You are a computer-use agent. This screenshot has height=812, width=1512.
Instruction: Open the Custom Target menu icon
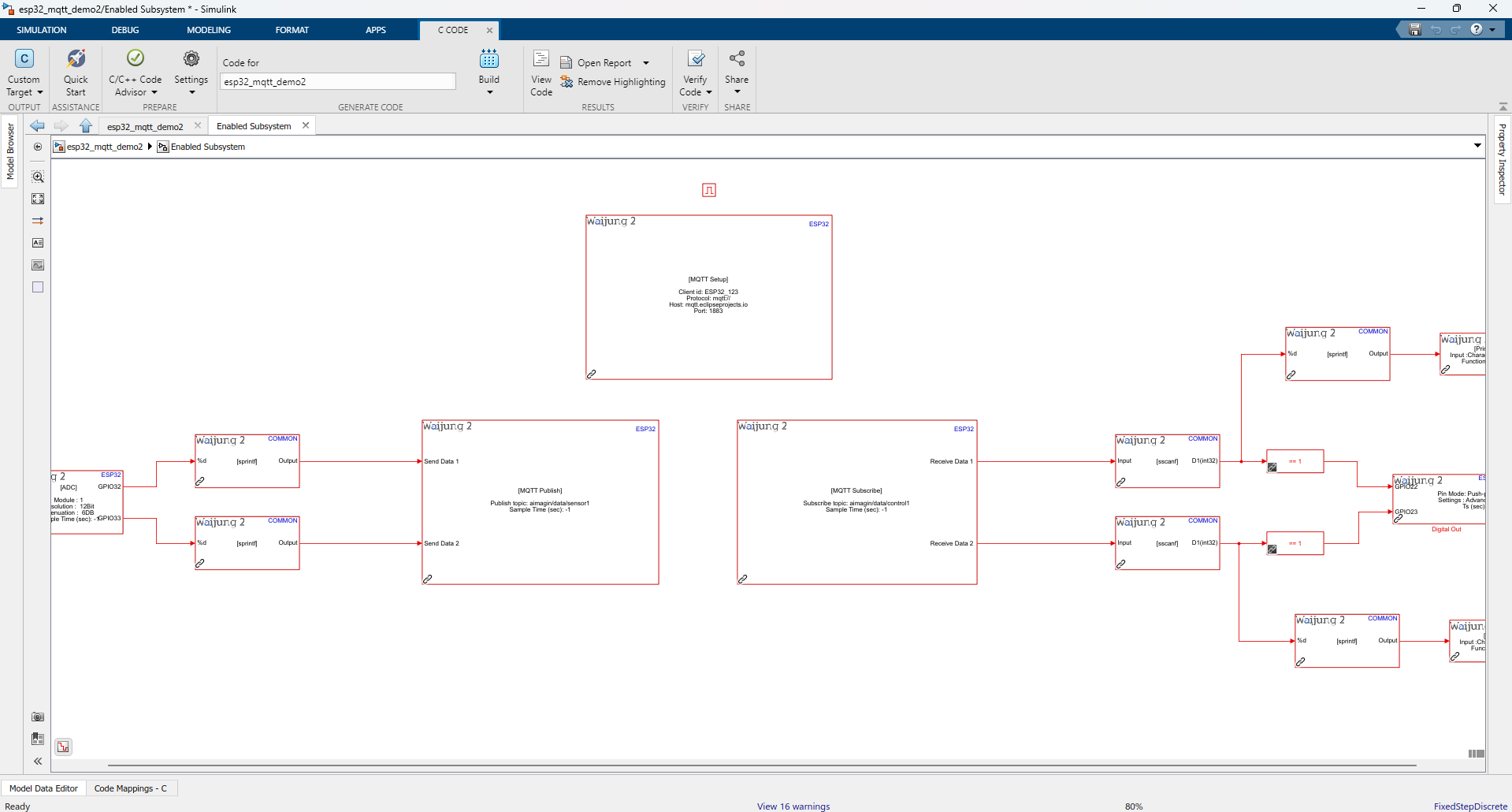click(24, 59)
